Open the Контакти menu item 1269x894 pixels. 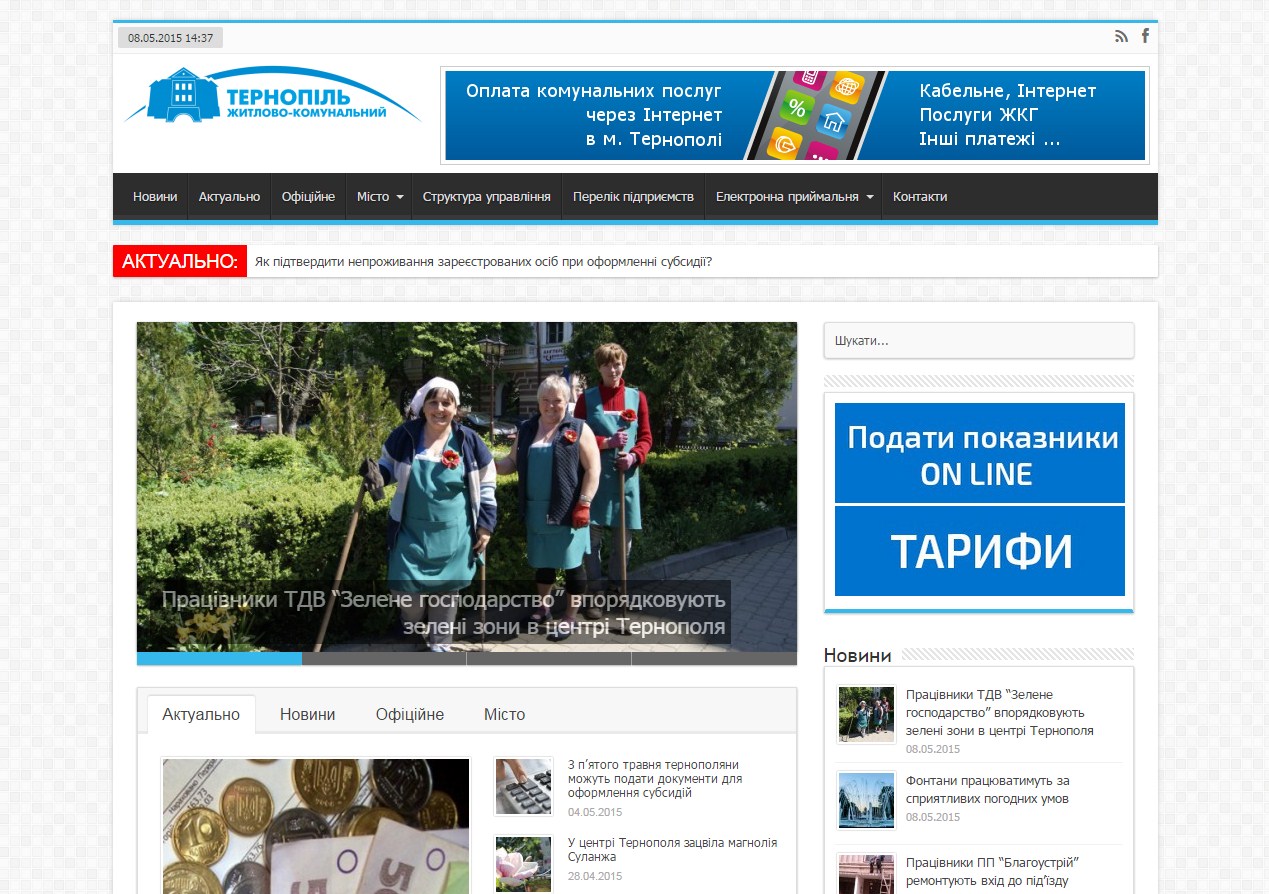pos(920,197)
